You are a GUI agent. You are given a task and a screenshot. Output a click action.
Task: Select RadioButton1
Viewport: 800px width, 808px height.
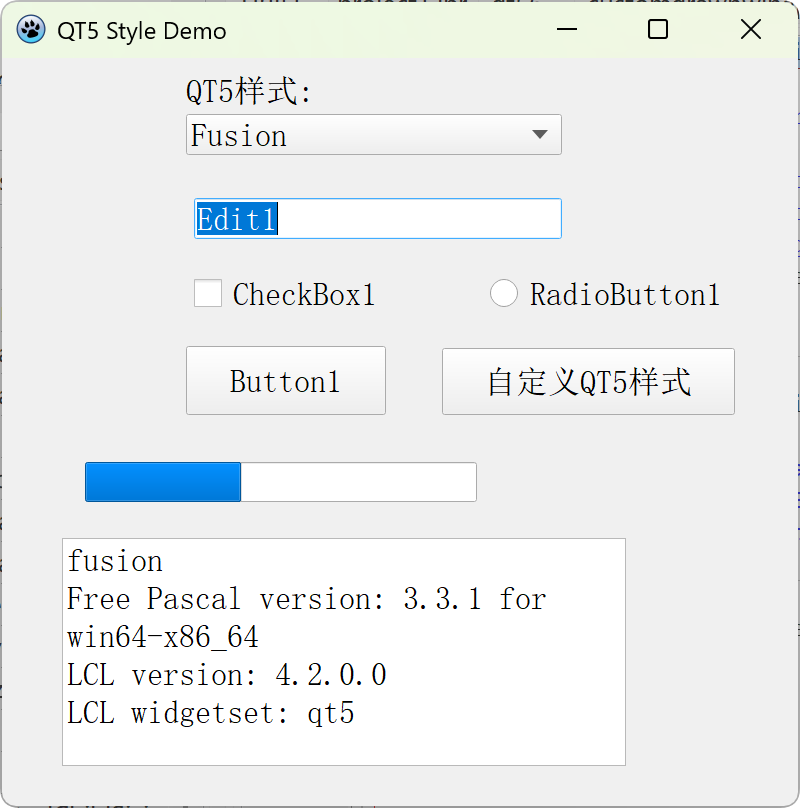[x=504, y=292]
